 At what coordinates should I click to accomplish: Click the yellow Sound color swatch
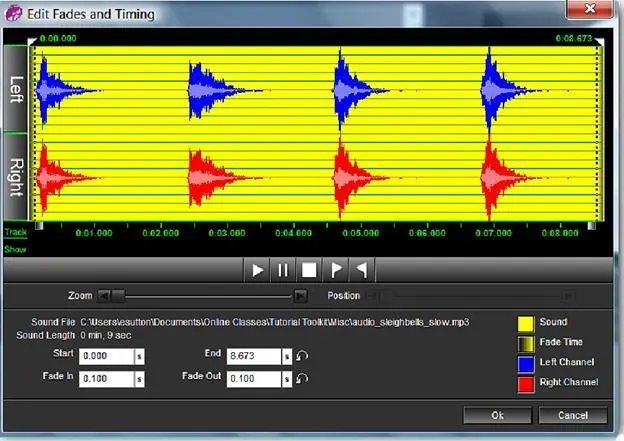(525, 324)
